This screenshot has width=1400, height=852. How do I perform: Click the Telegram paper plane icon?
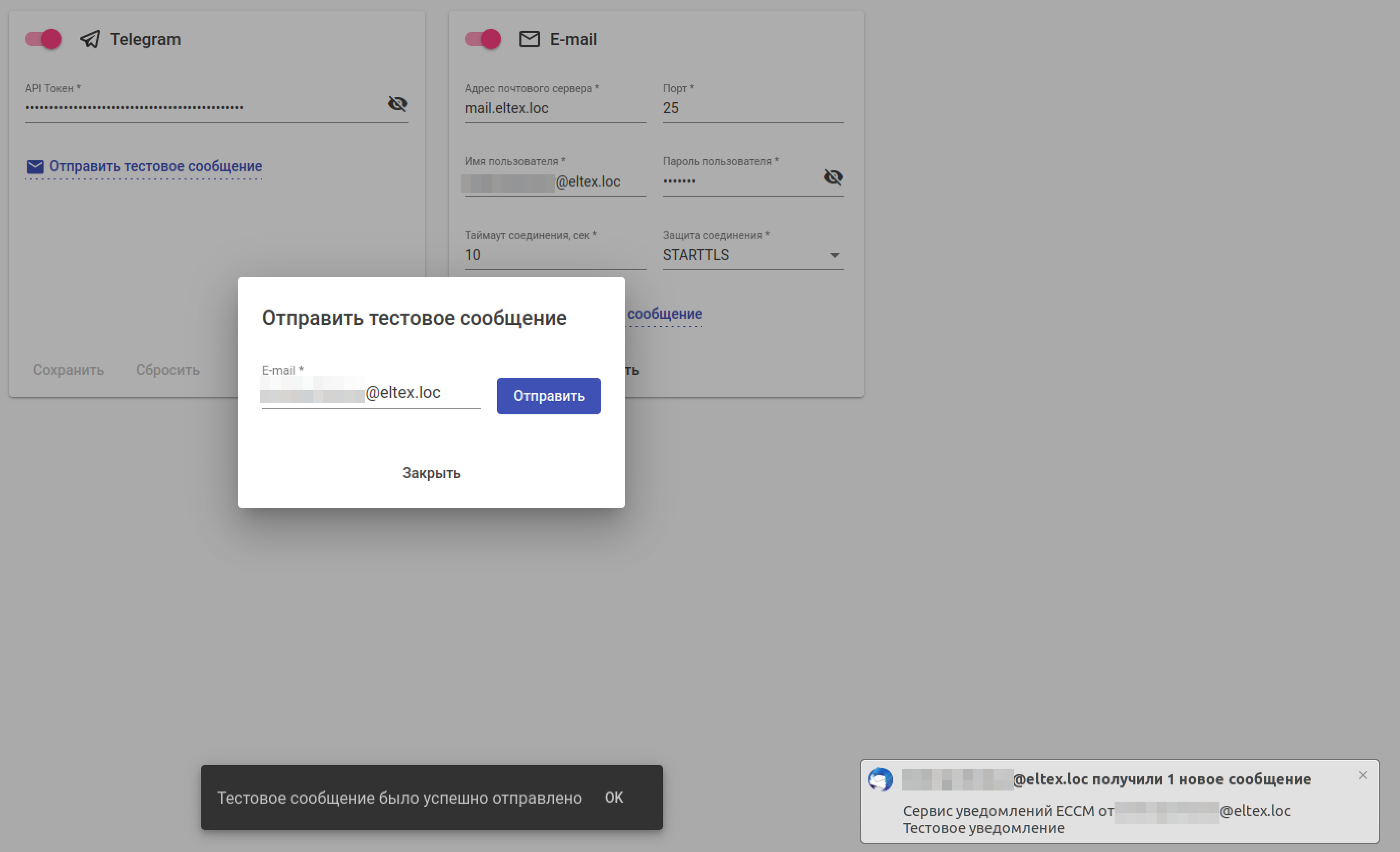pyautogui.click(x=90, y=39)
